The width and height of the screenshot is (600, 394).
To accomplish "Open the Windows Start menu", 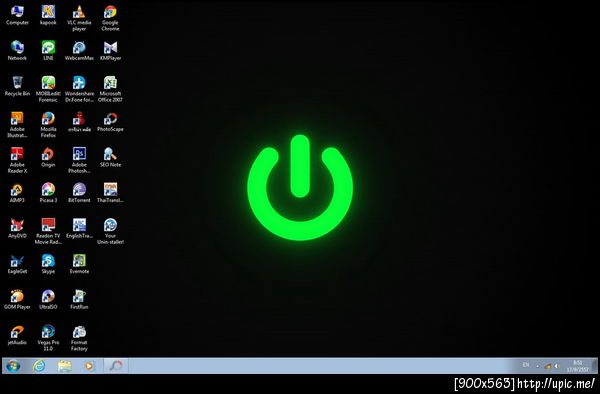I will pos(13,366).
